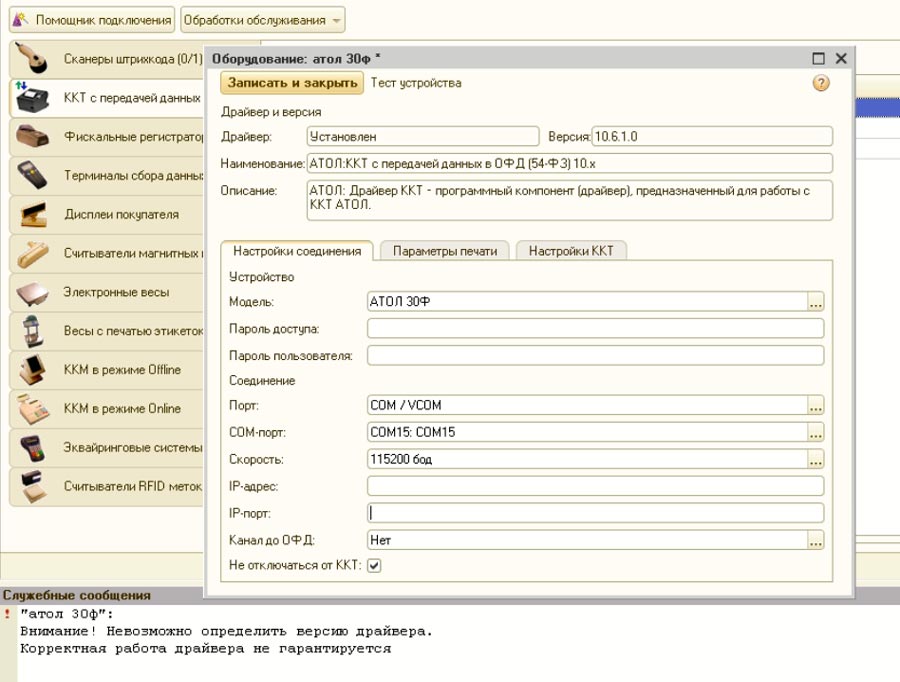This screenshot has height=682, width=900.
Task: Expand 'Обработки обслуживания' dropdown menu
Action: click(x=263, y=20)
